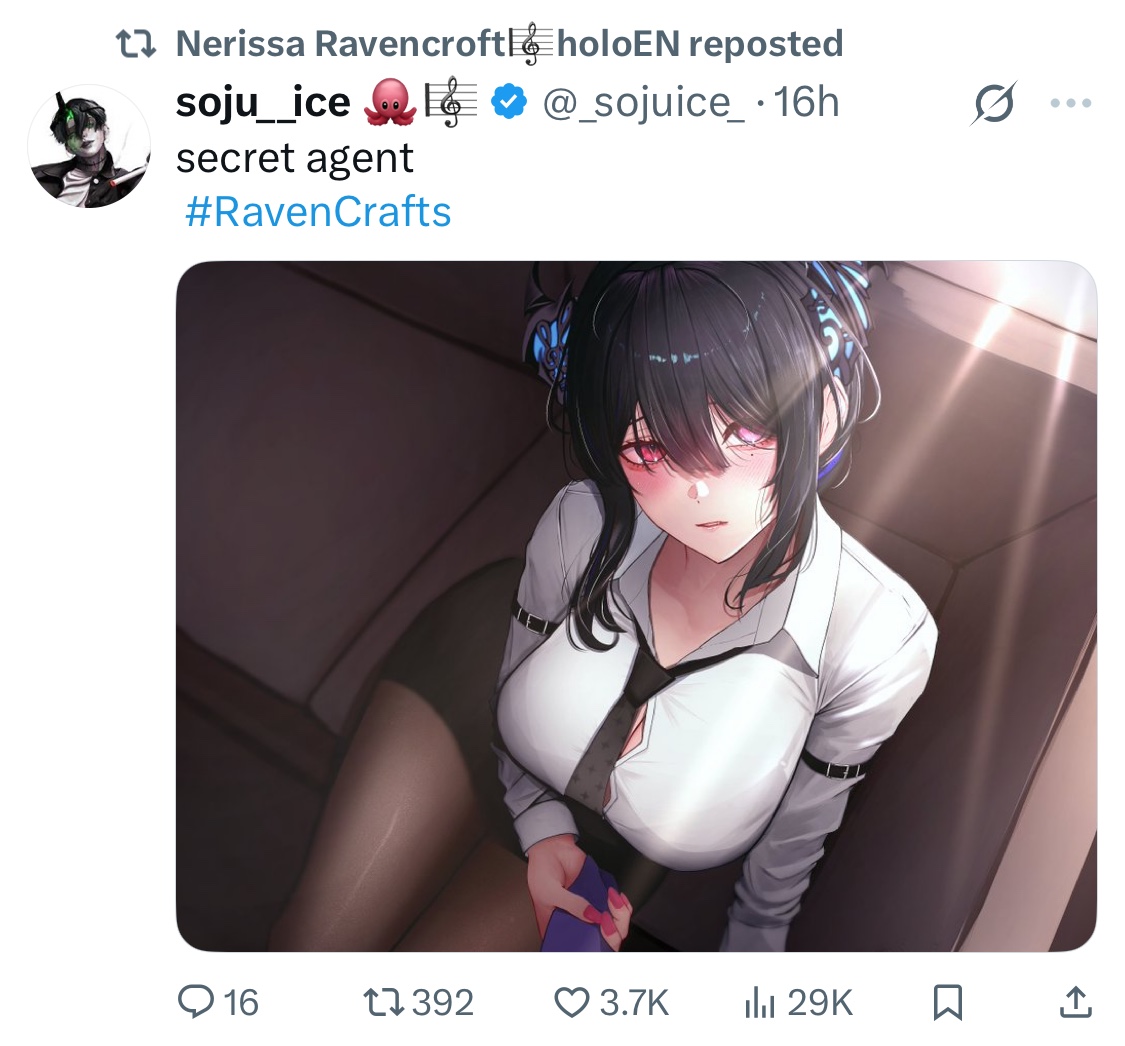Repost the tweet using the retweet icon
Viewport: 1125px width, 1046px height.
(383, 1002)
